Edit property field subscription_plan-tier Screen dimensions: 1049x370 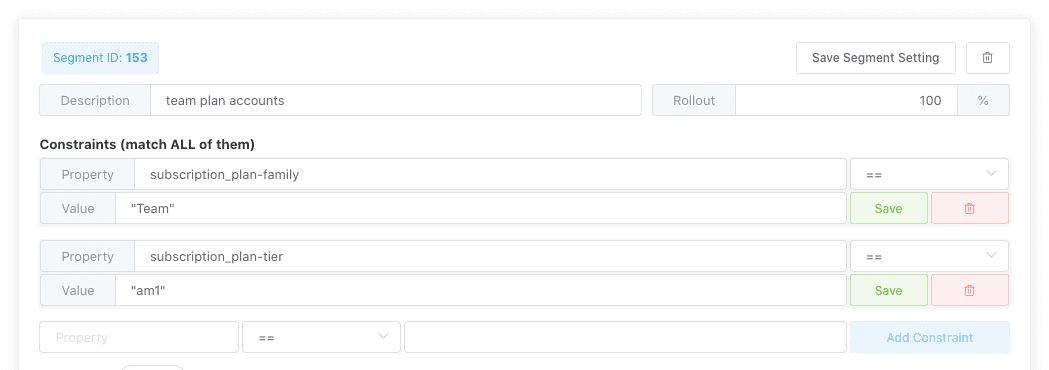(x=490, y=256)
